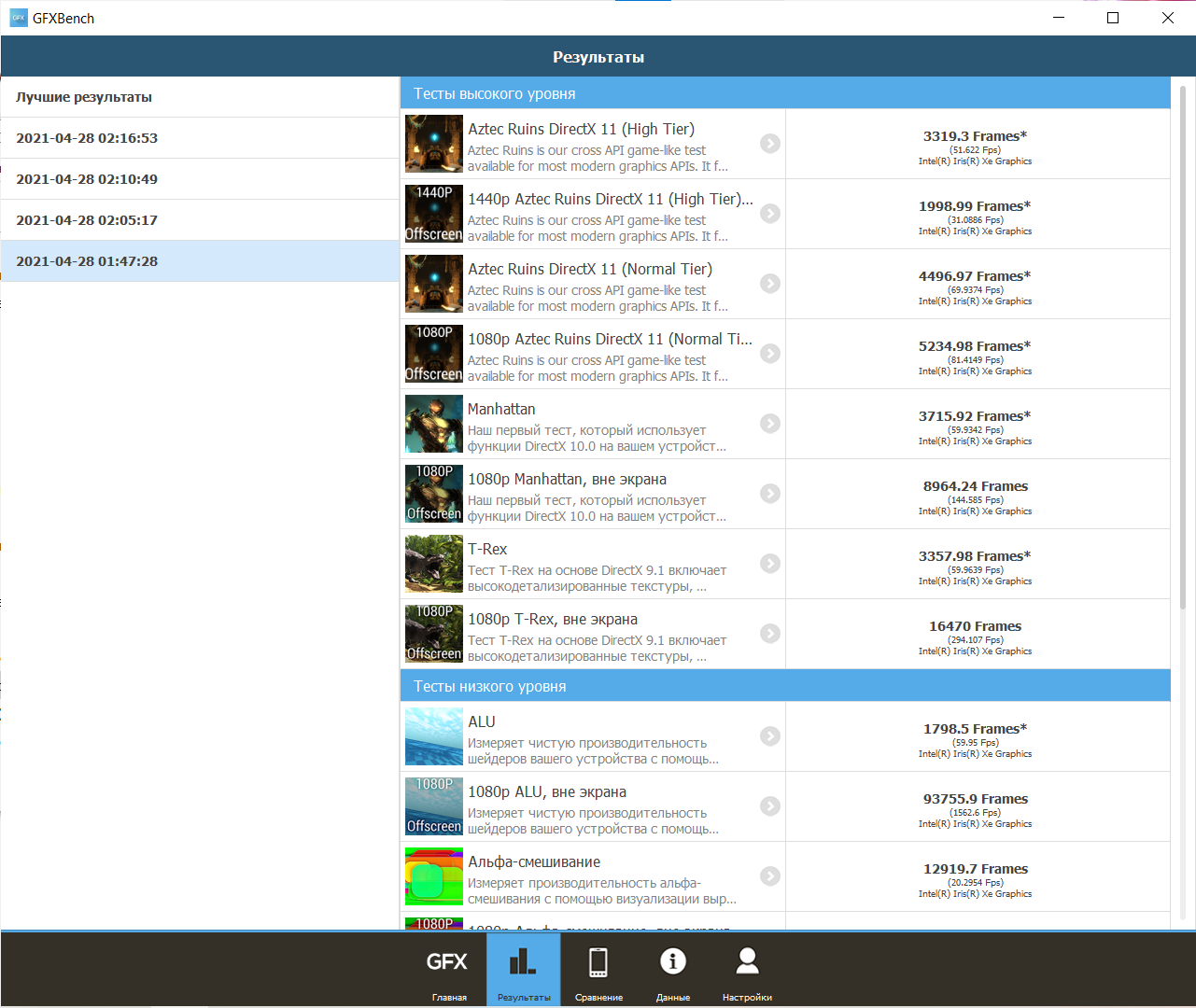The height and width of the screenshot is (1008, 1196).
Task: Click the Aztec Ruins DirectX 11 (Normal Tier) title
Action: 590,270
